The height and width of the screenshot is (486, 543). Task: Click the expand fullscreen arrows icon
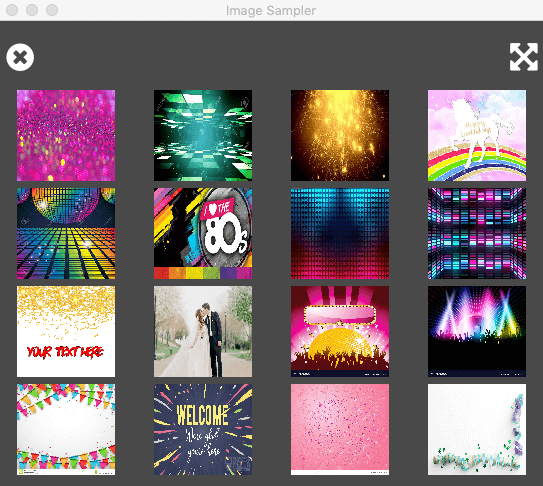[x=524, y=57]
